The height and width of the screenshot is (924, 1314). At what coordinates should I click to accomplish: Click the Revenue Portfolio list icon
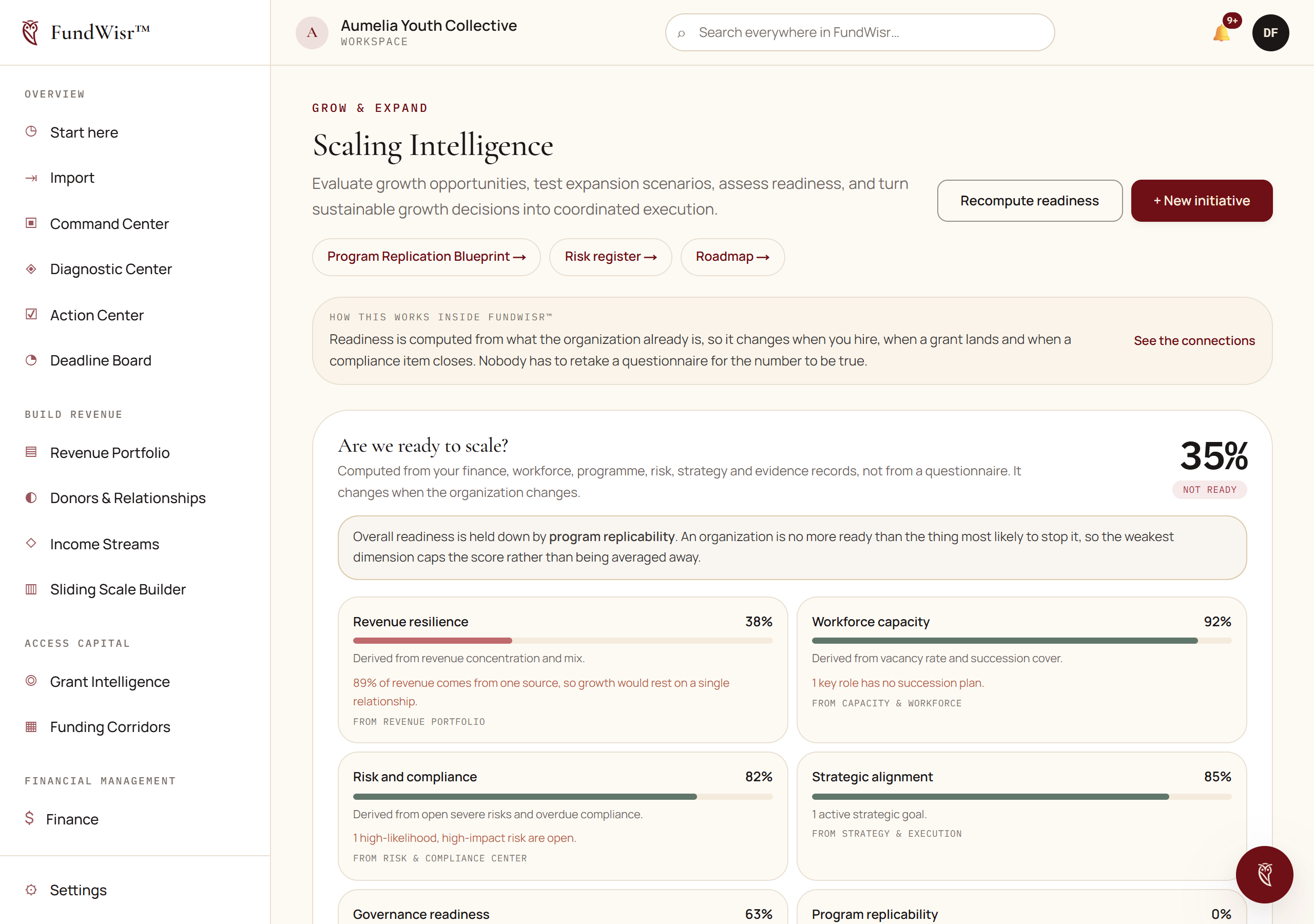coord(31,452)
